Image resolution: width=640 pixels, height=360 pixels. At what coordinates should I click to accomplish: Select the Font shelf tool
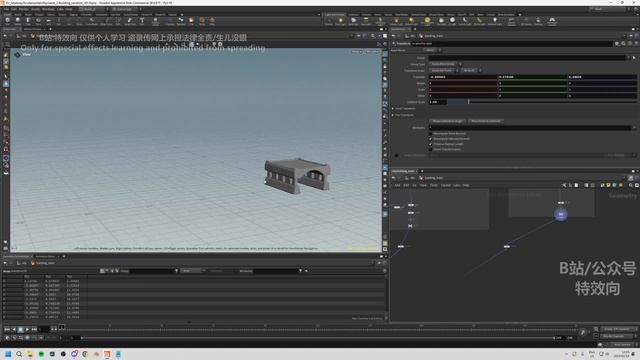[142, 21]
